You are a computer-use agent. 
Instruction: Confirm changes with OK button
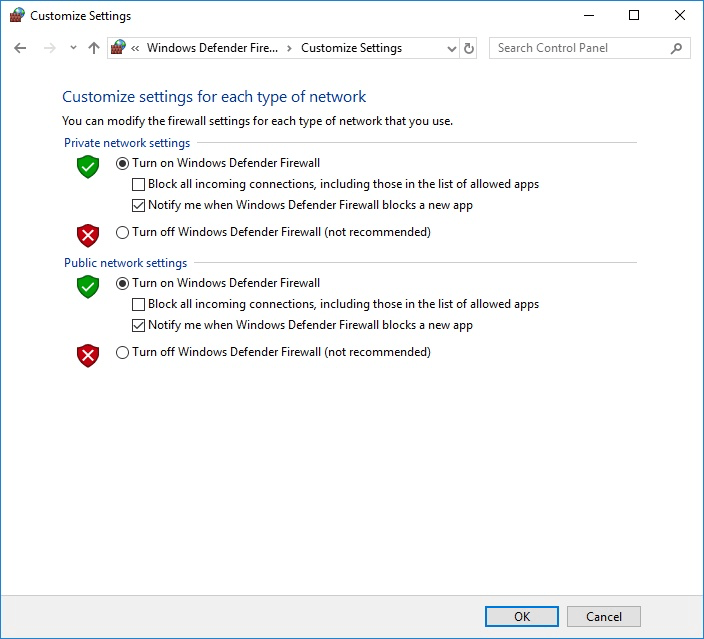tap(522, 617)
